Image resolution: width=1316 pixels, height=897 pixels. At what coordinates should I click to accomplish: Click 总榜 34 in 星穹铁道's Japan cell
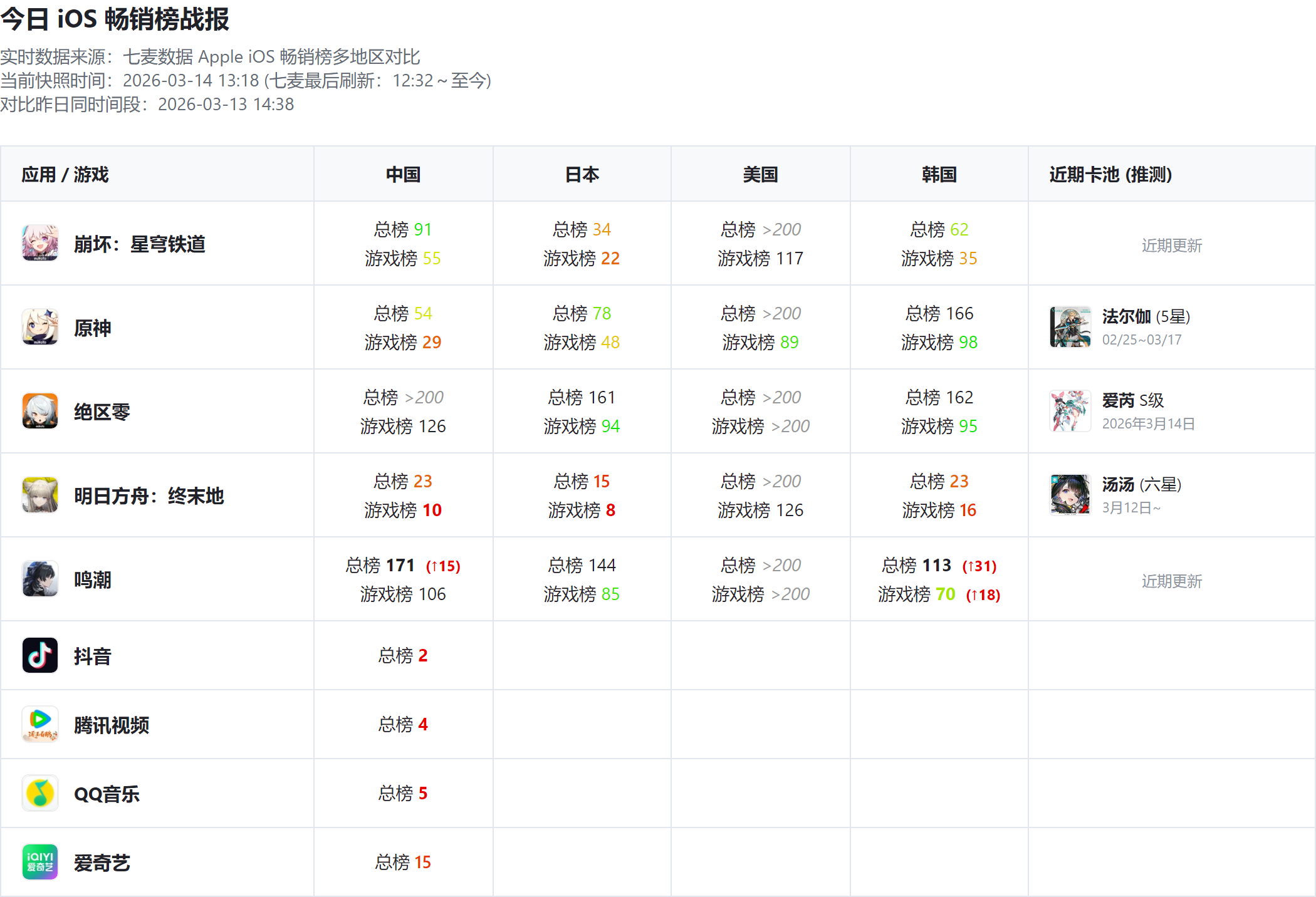point(582,229)
